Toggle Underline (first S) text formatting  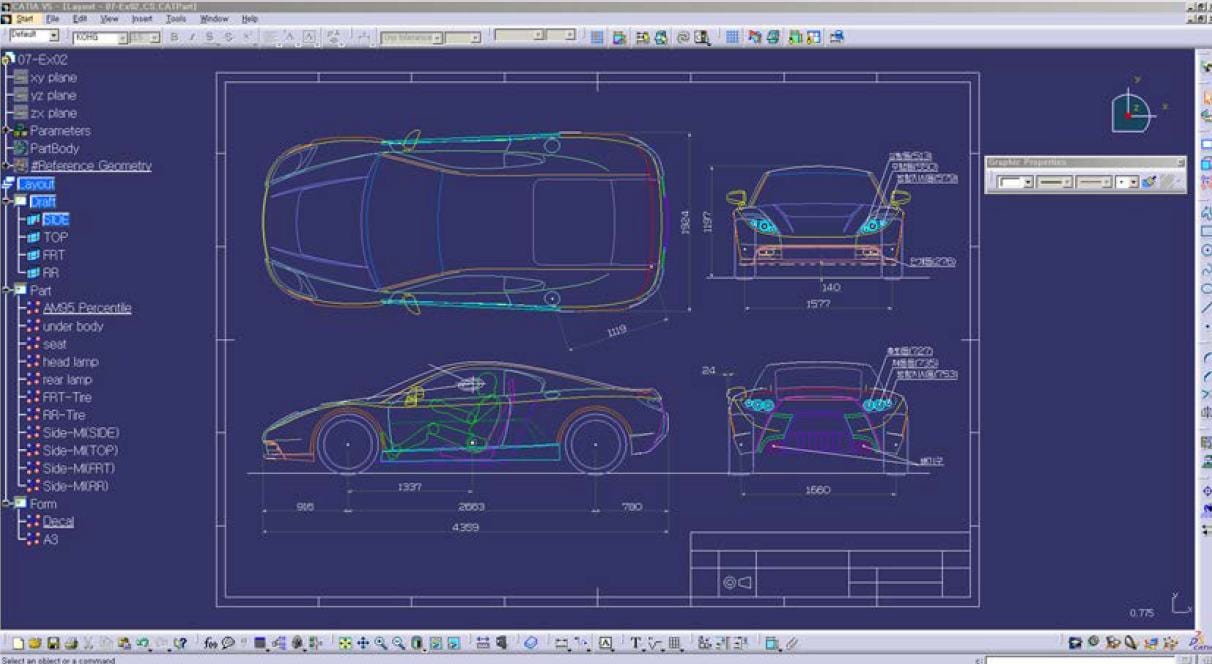click(210, 37)
